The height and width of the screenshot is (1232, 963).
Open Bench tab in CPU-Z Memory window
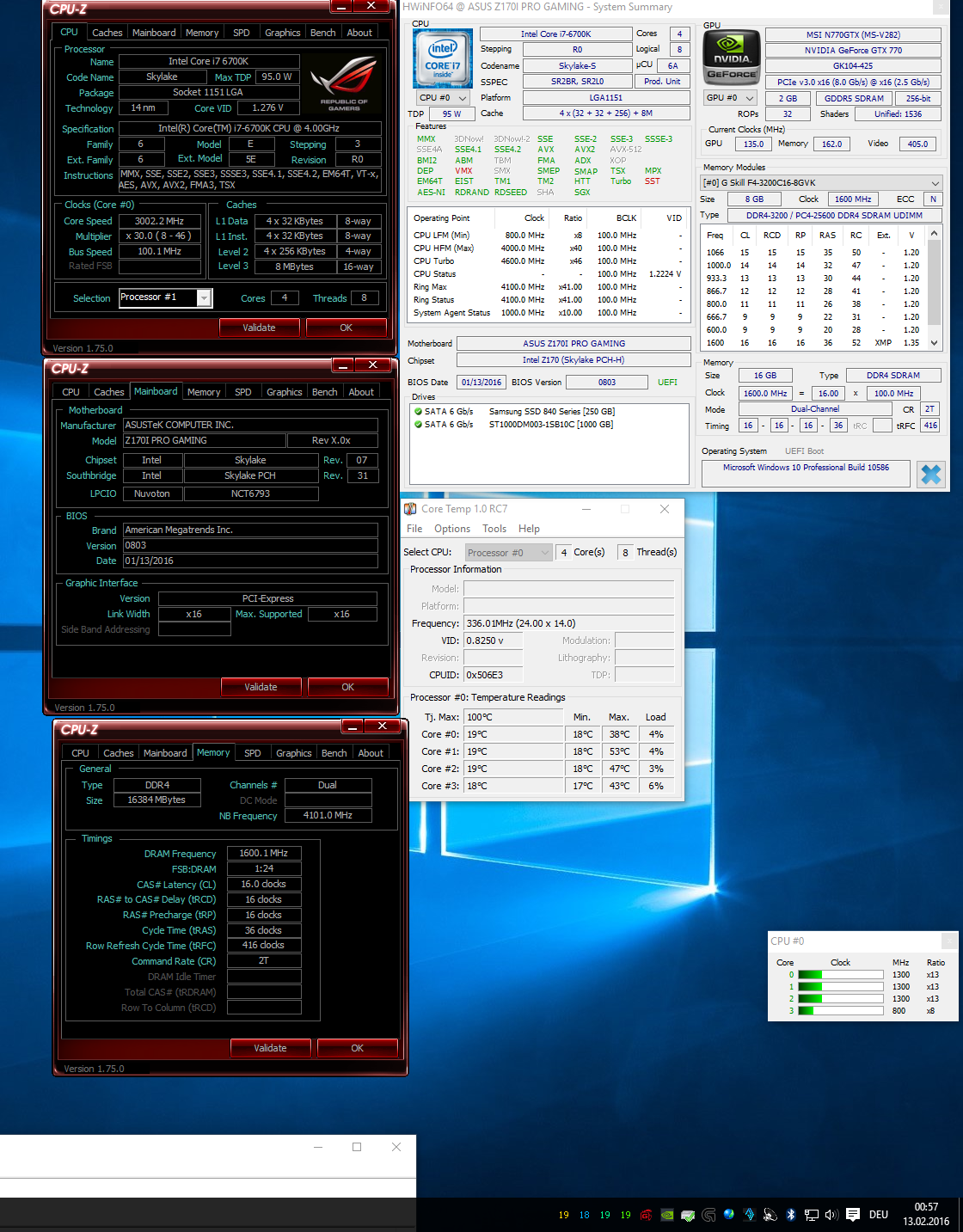[334, 753]
